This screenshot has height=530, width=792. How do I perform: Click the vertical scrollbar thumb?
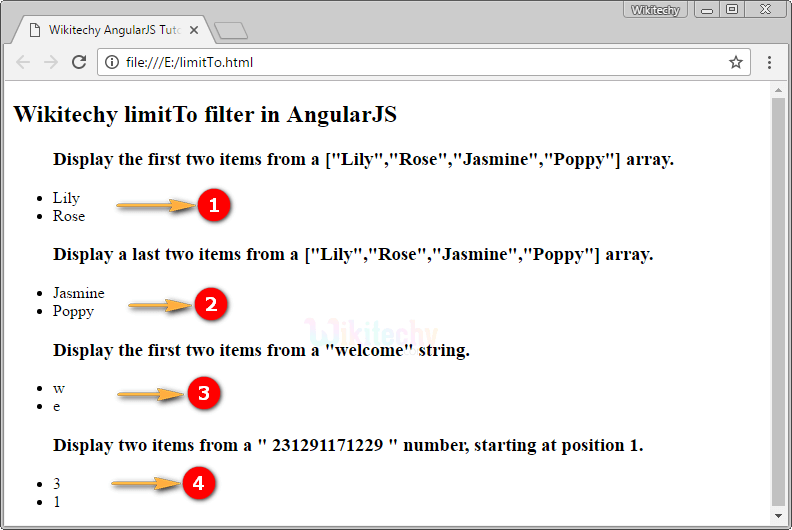point(778,302)
